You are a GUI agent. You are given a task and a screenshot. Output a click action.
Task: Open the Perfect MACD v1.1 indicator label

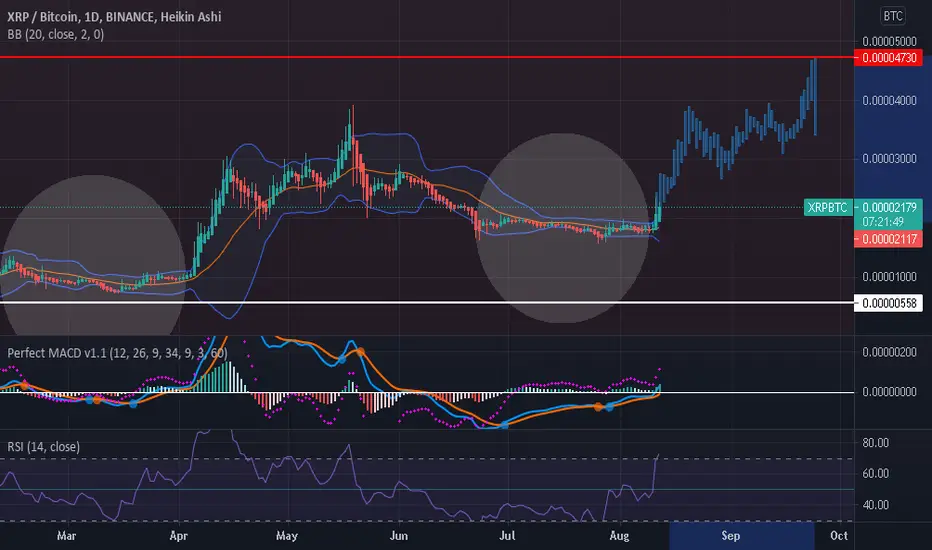pyautogui.click(x=117, y=353)
